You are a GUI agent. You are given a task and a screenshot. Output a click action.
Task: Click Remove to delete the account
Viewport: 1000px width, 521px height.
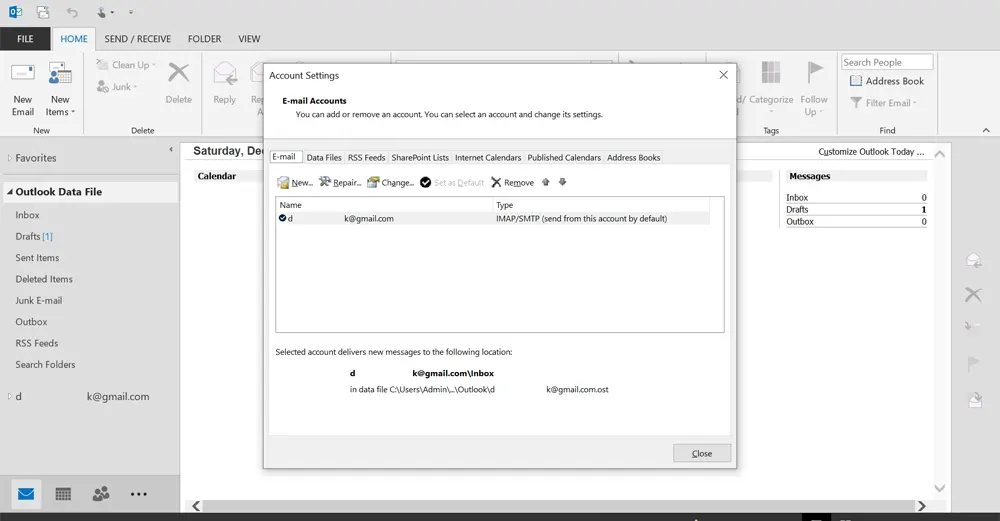tap(513, 182)
